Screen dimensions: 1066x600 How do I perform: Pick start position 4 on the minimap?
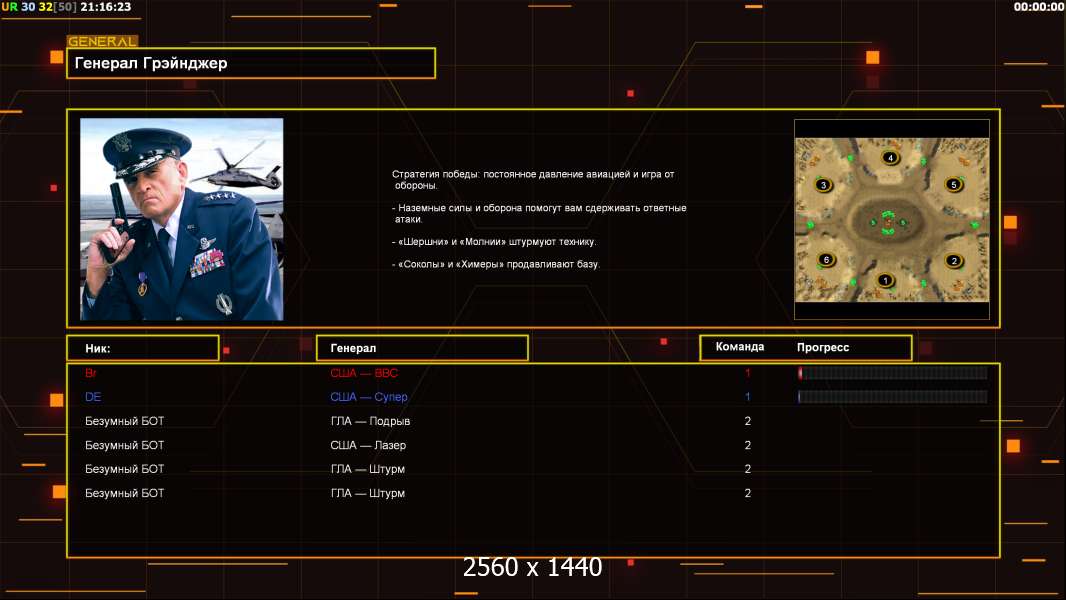(890, 158)
